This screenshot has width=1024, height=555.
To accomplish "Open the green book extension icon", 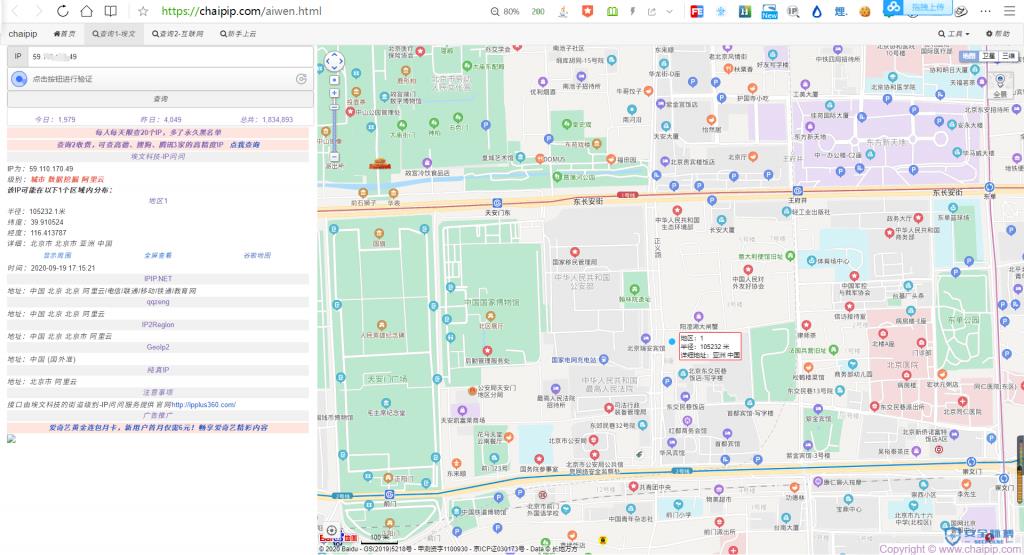I will (612, 11).
